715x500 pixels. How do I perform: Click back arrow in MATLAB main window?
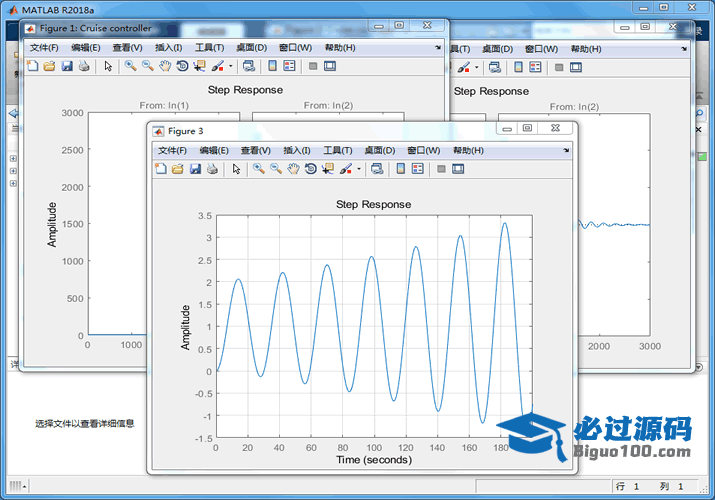[x=14, y=113]
